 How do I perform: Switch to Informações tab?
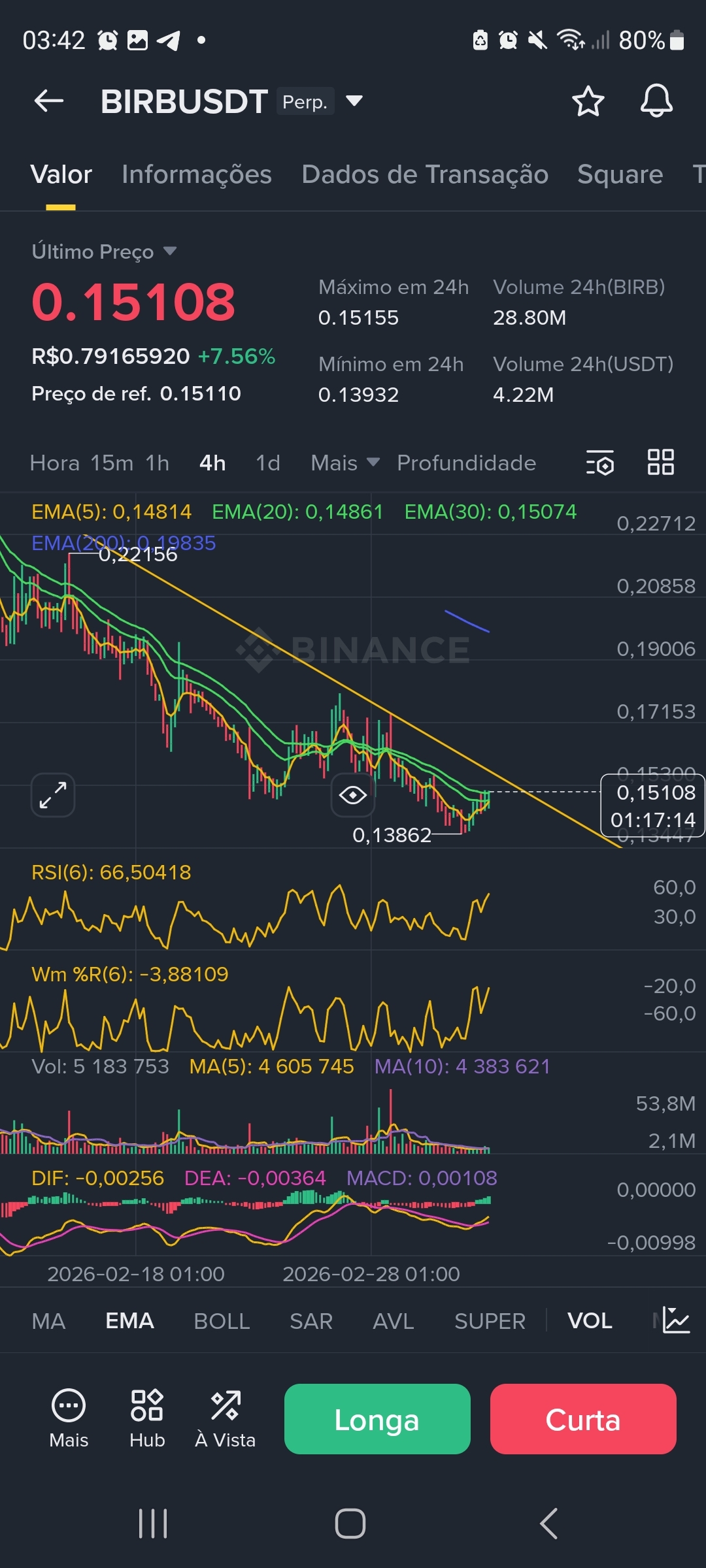point(197,174)
